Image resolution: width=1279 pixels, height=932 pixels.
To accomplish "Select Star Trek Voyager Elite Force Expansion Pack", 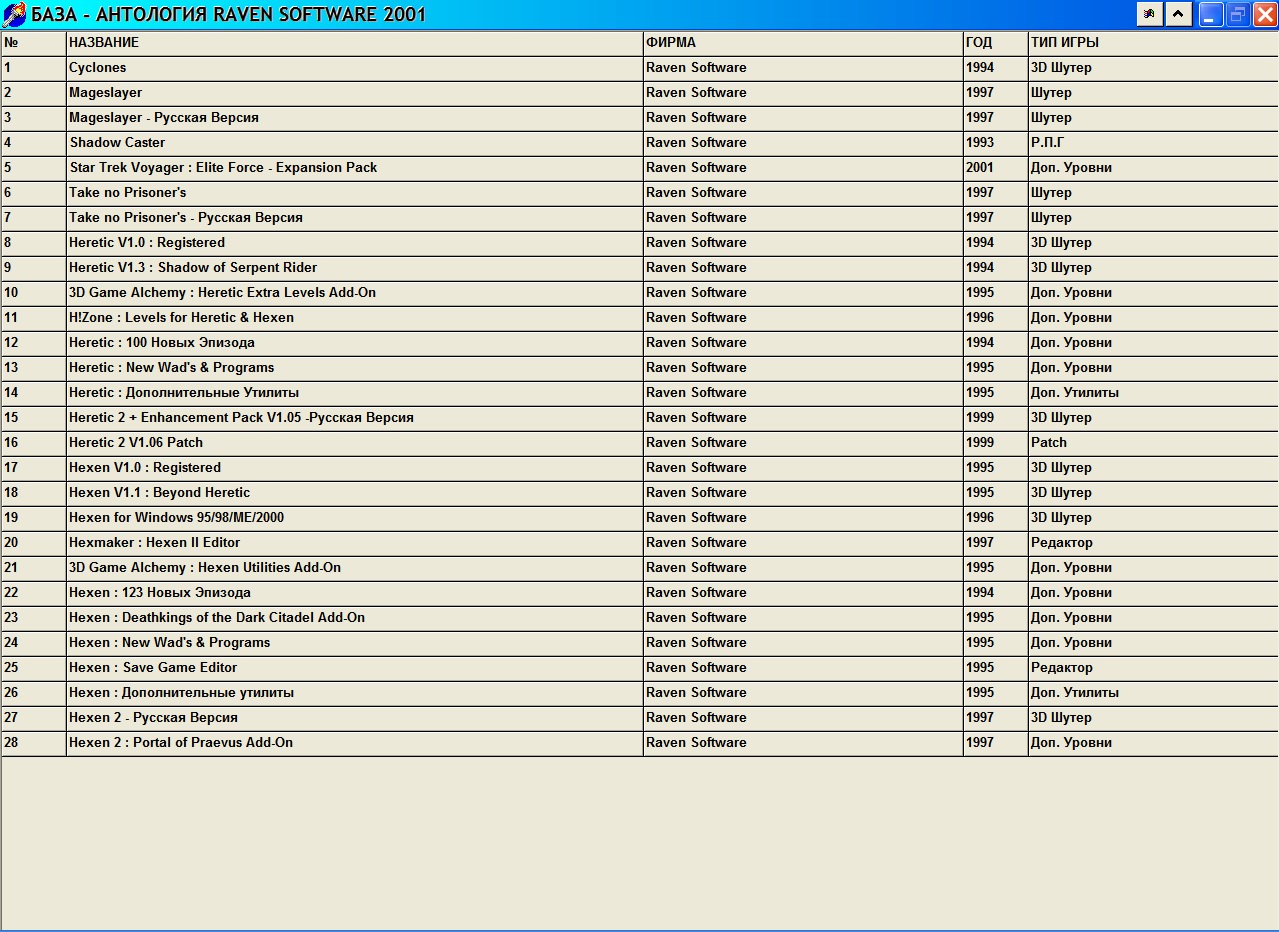I will click(x=223, y=168).
